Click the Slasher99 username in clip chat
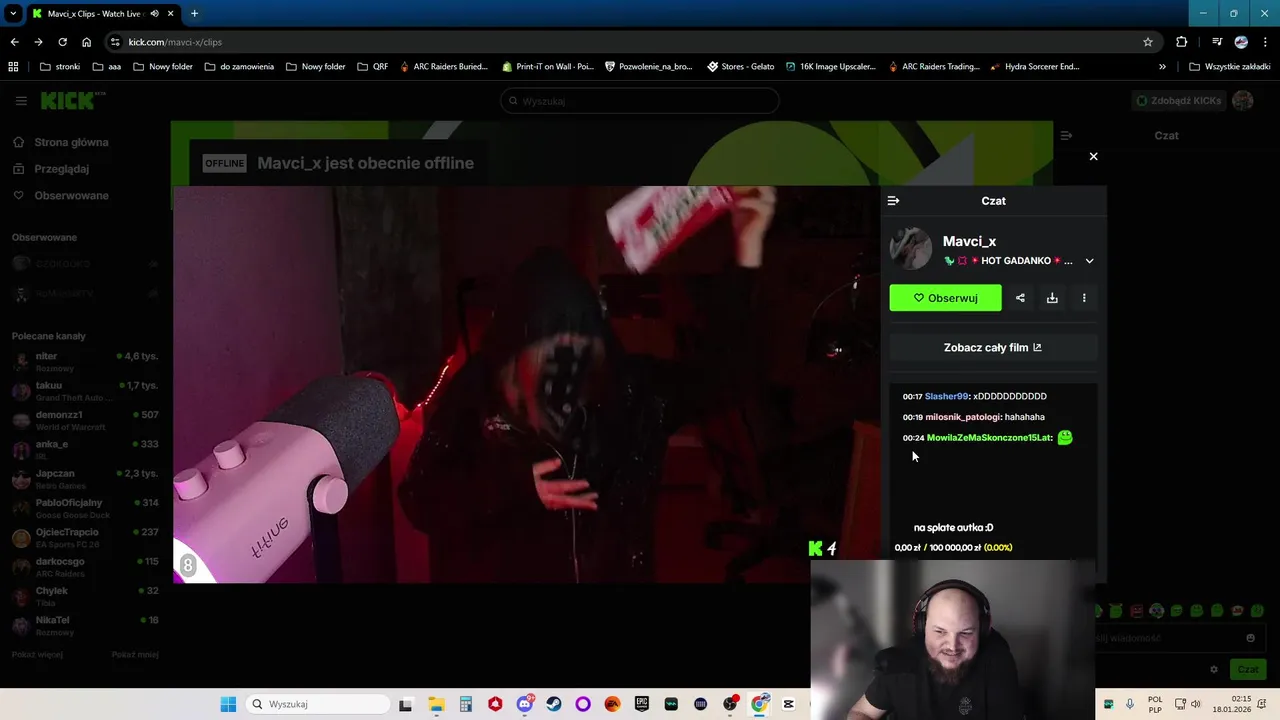Screen dimensions: 1280x720 click(947, 397)
